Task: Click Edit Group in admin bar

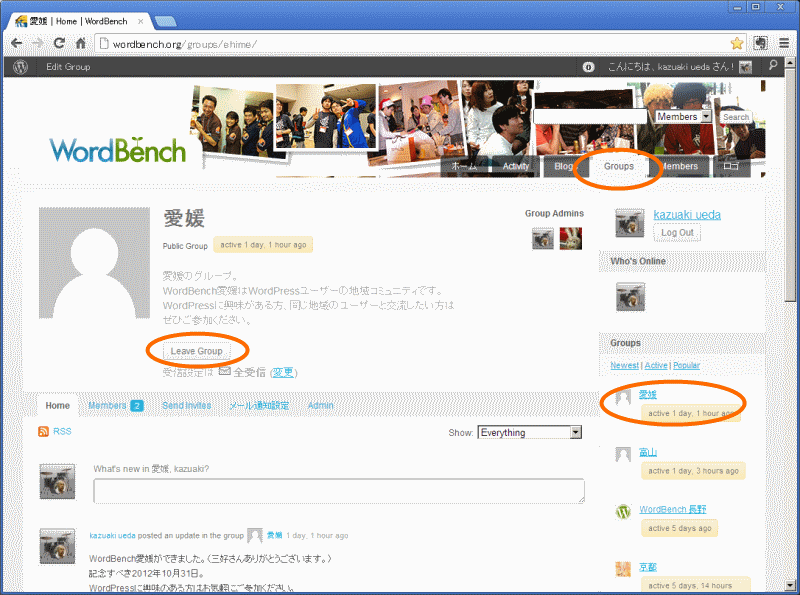Action: coord(68,67)
